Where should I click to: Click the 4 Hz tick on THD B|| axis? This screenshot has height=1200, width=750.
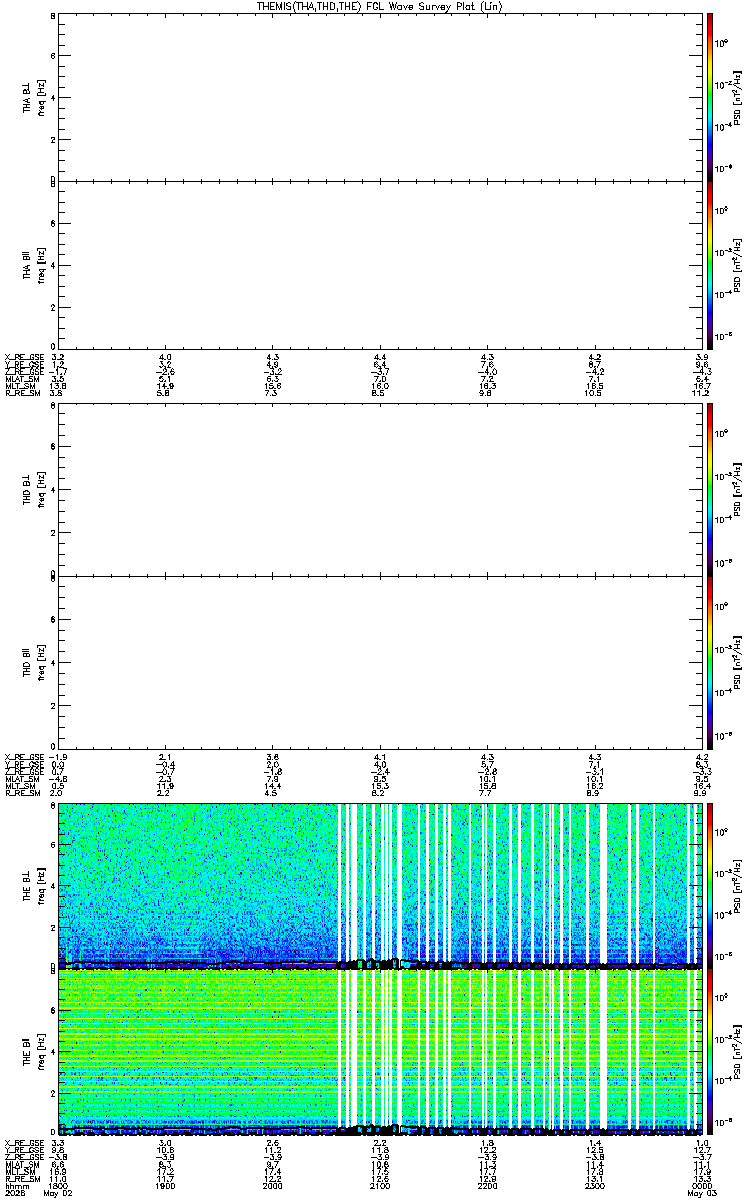click(53, 662)
